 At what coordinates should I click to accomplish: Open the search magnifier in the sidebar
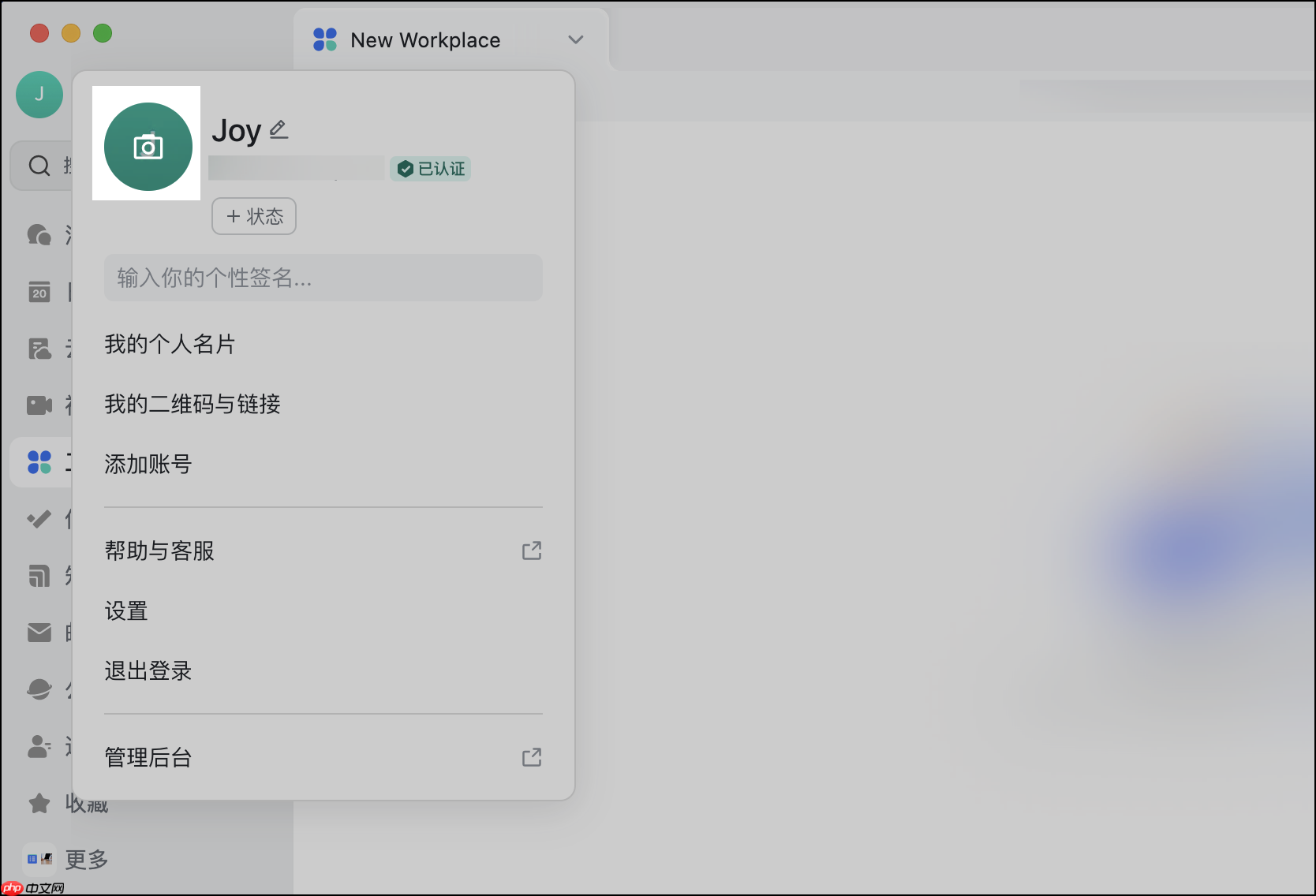tap(39, 166)
